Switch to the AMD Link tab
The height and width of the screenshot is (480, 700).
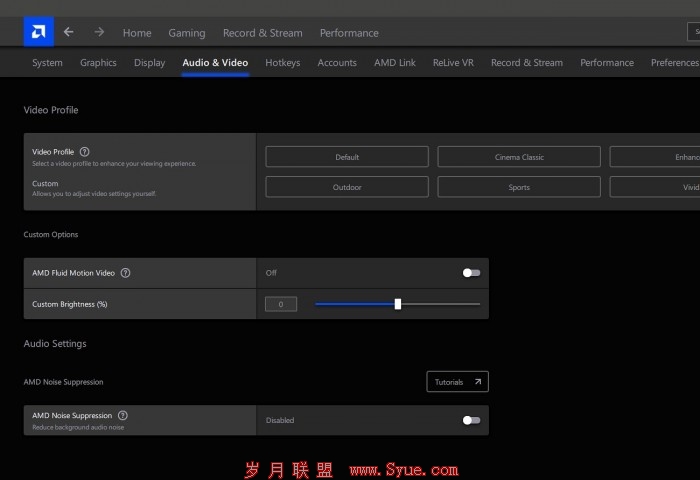(395, 63)
